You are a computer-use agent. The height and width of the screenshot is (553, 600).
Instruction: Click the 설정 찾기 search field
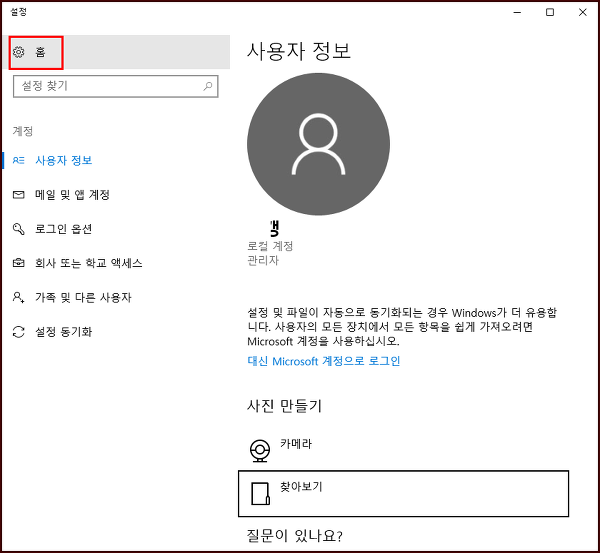click(x=116, y=86)
